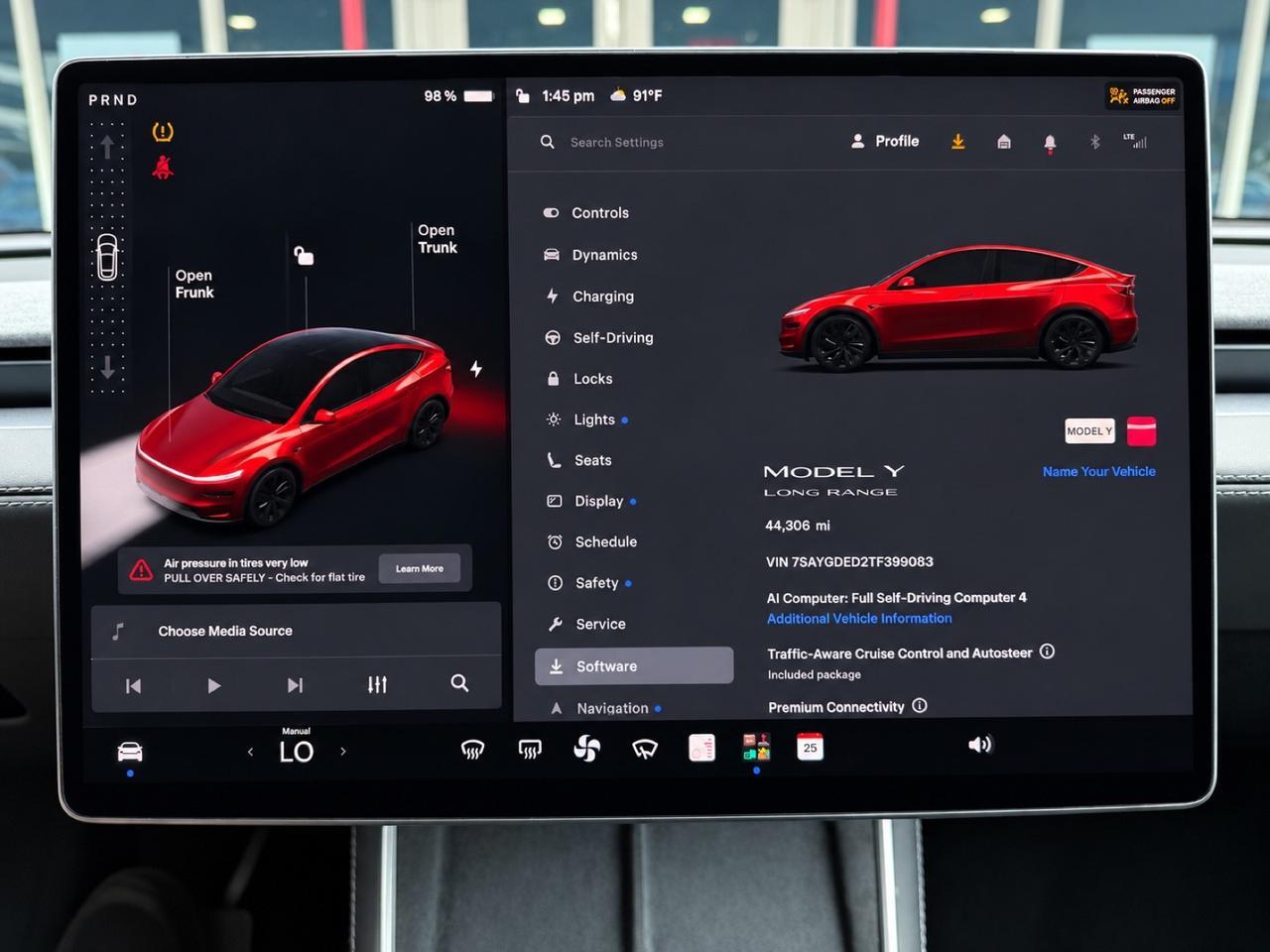
Task: Skip to next media track
Action: click(x=295, y=685)
